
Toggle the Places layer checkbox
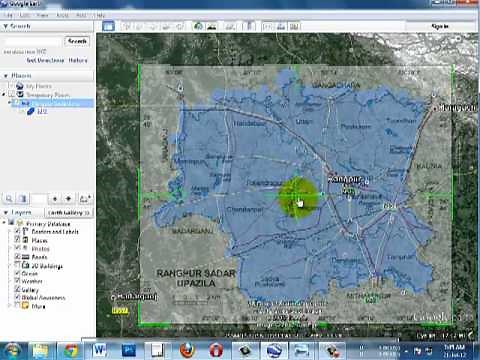tap(18, 239)
